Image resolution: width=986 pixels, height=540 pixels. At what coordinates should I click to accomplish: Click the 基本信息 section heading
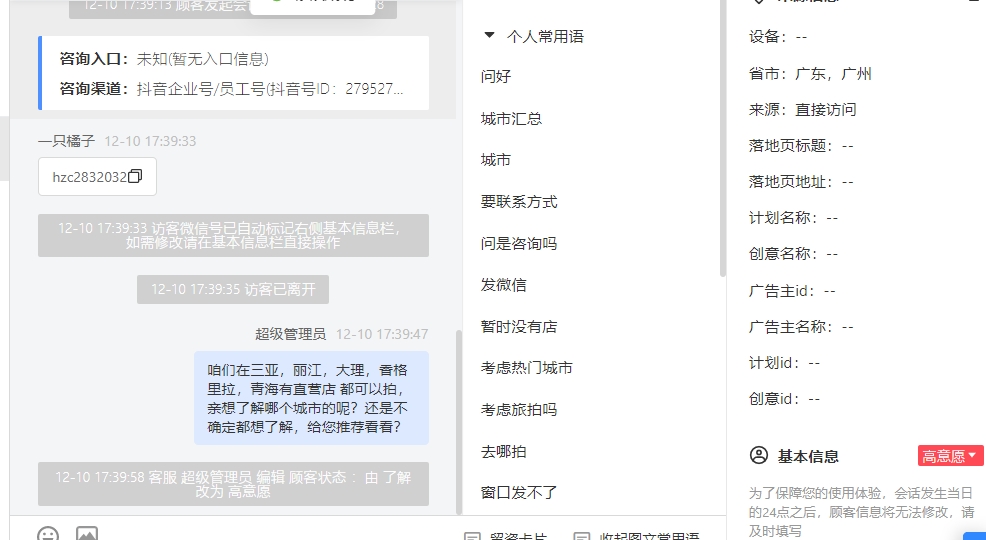[808, 456]
